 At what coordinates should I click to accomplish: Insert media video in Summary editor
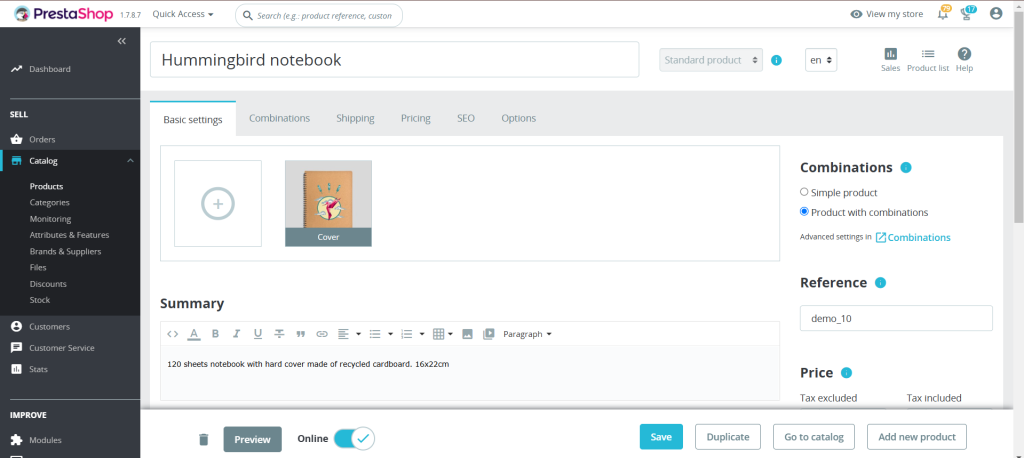(488, 334)
